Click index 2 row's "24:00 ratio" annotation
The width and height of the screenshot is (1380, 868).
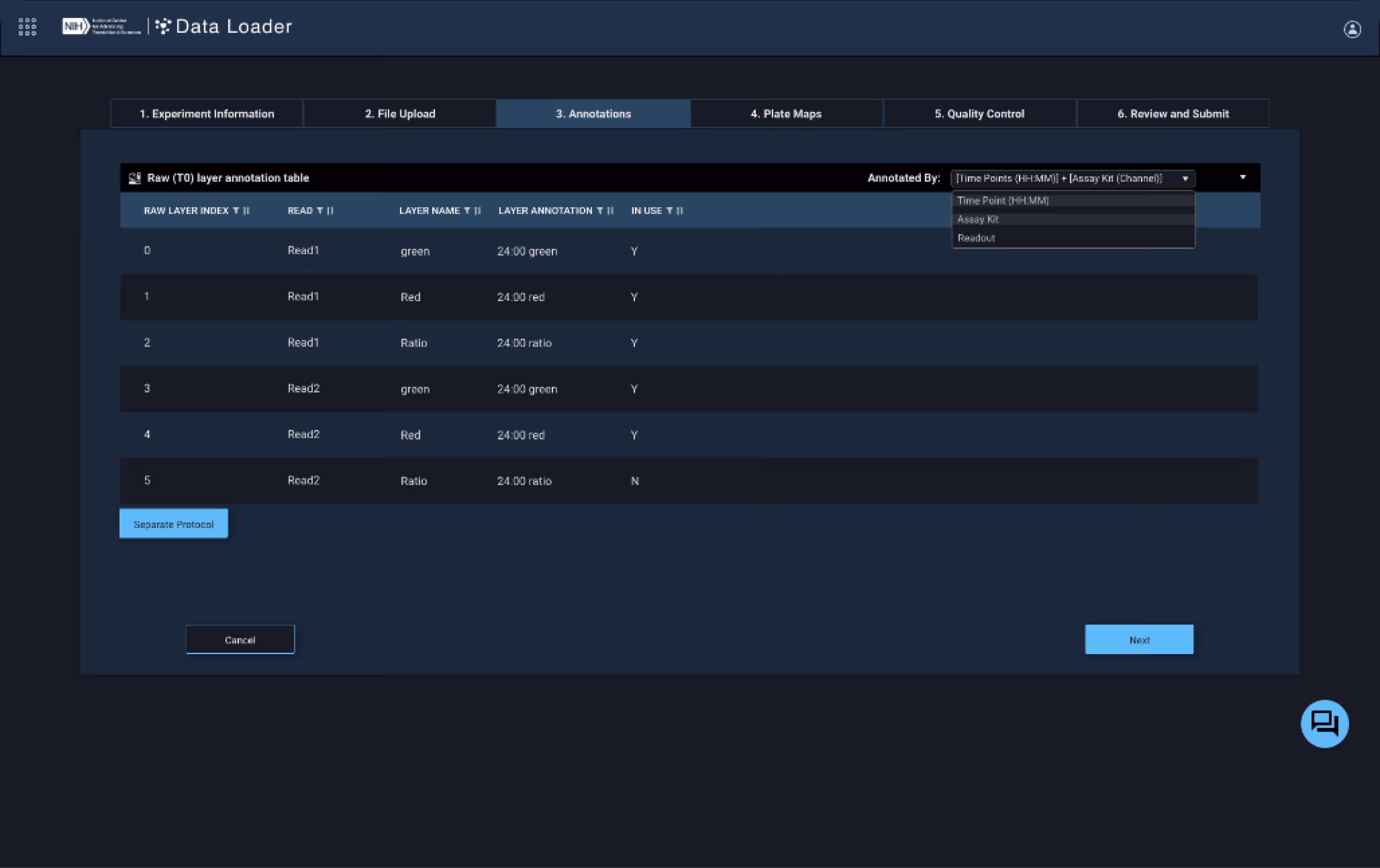pyautogui.click(x=524, y=343)
